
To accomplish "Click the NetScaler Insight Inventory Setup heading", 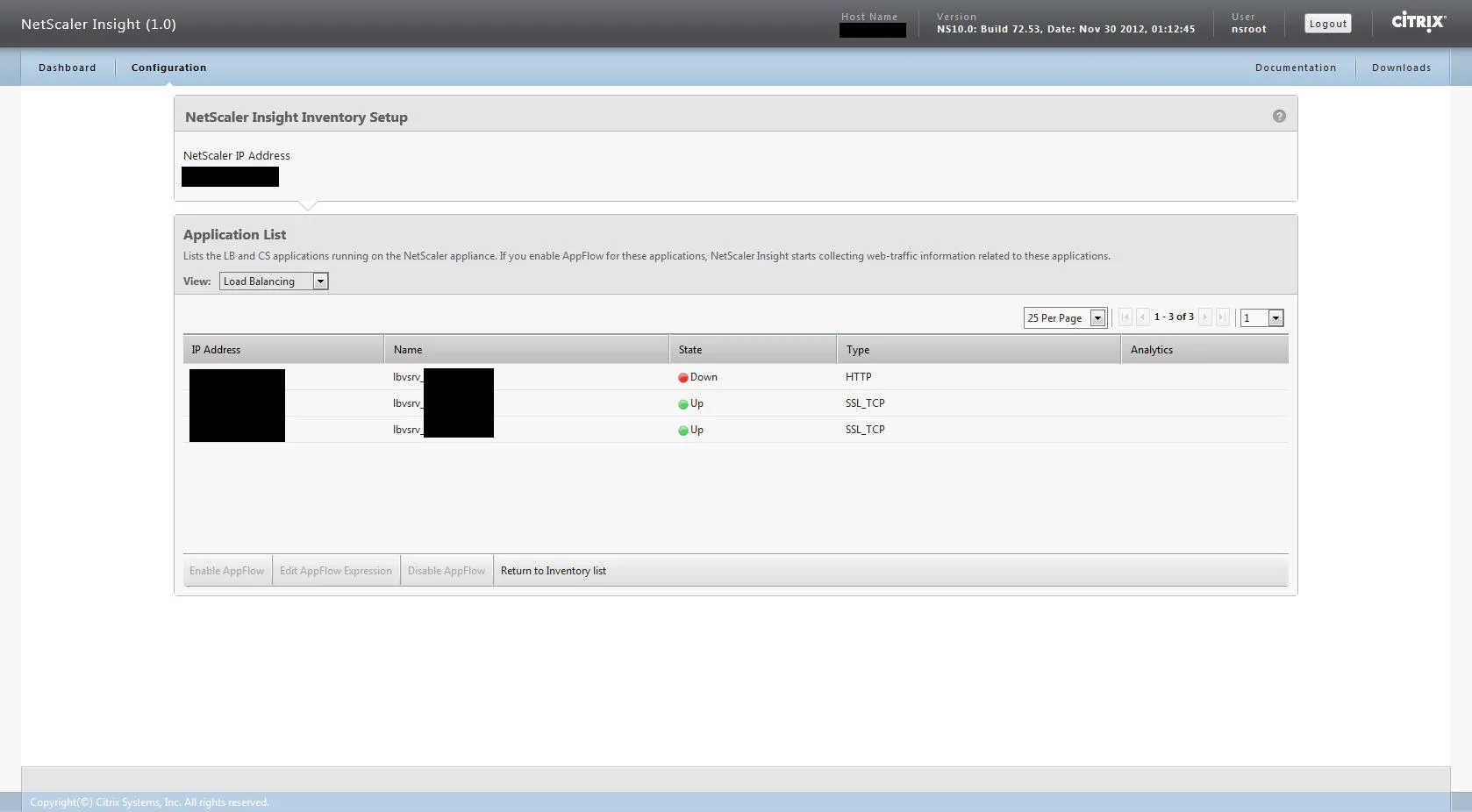I will point(297,118).
